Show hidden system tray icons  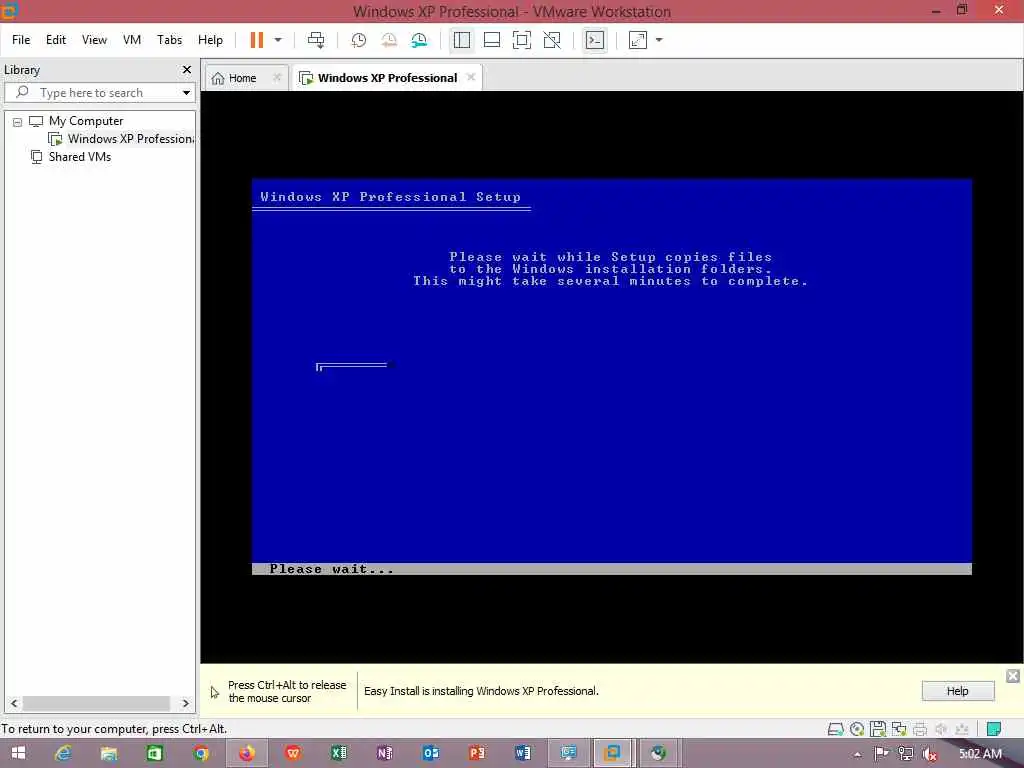857,754
